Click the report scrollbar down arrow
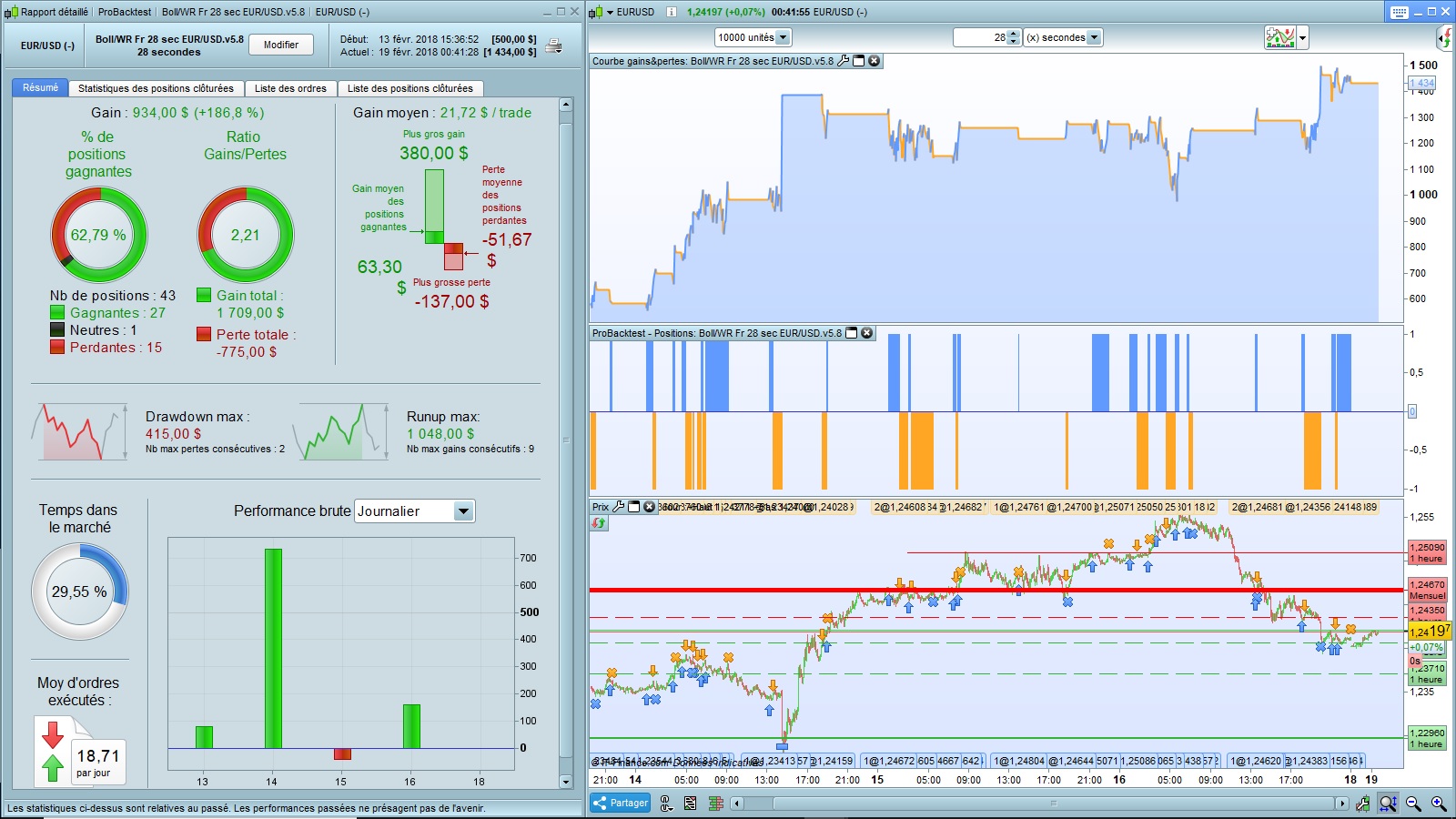The height and width of the screenshot is (819, 1456). (566, 782)
